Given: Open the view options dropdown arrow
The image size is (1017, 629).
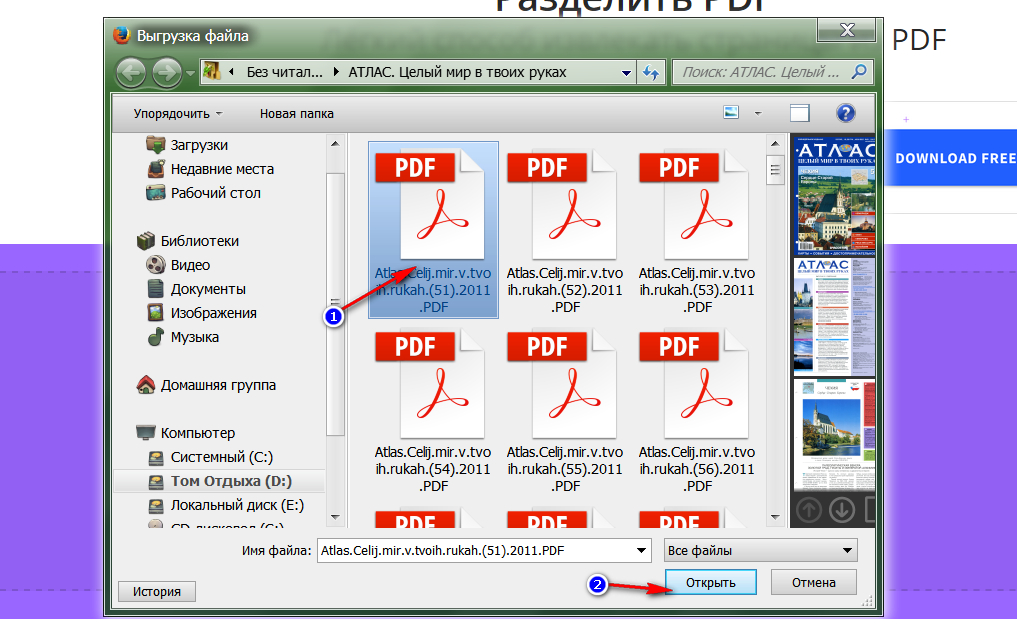Looking at the screenshot, I should [758, 113].
